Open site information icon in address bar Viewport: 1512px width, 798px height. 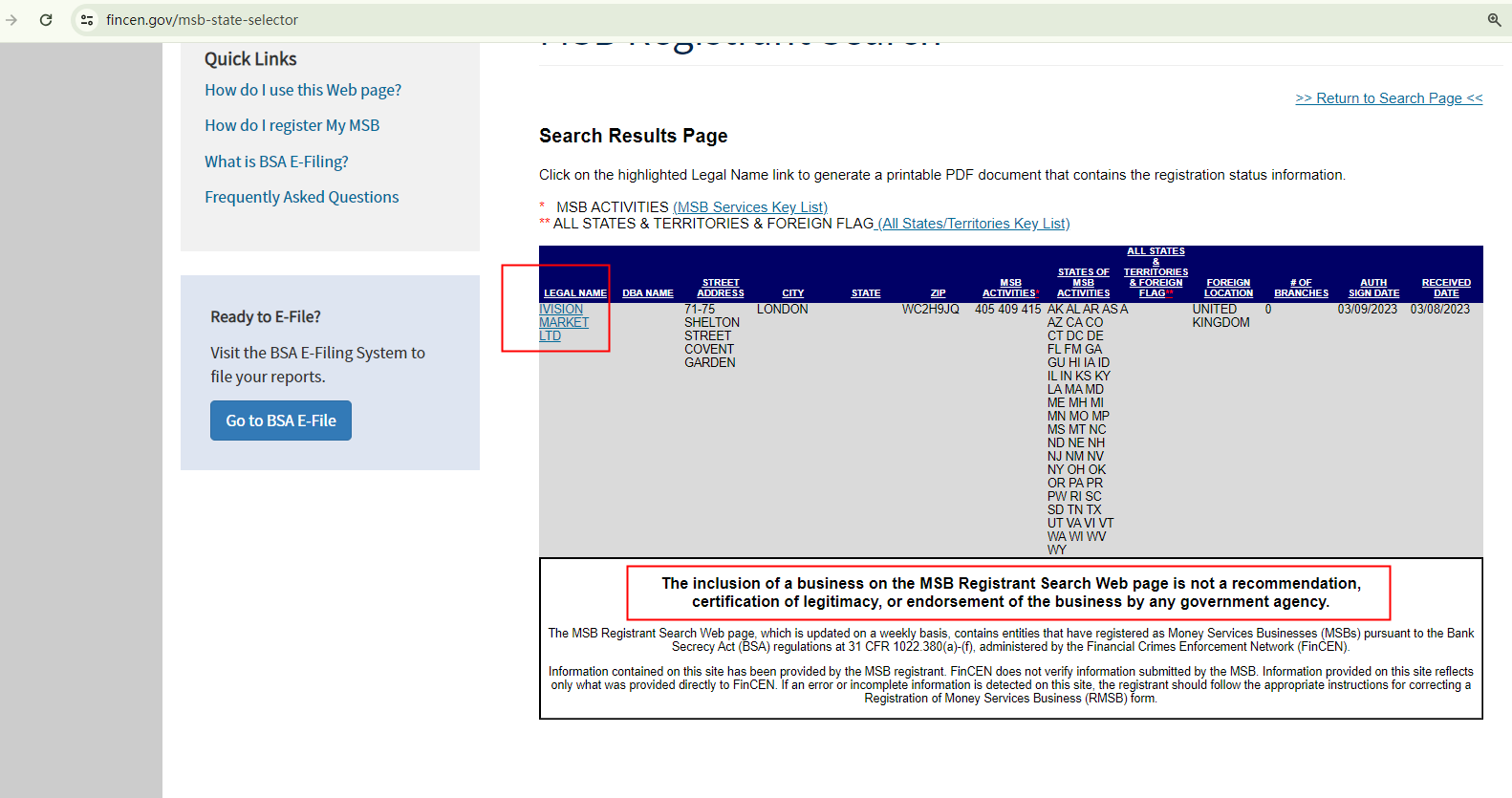click(x=87, y=19)
